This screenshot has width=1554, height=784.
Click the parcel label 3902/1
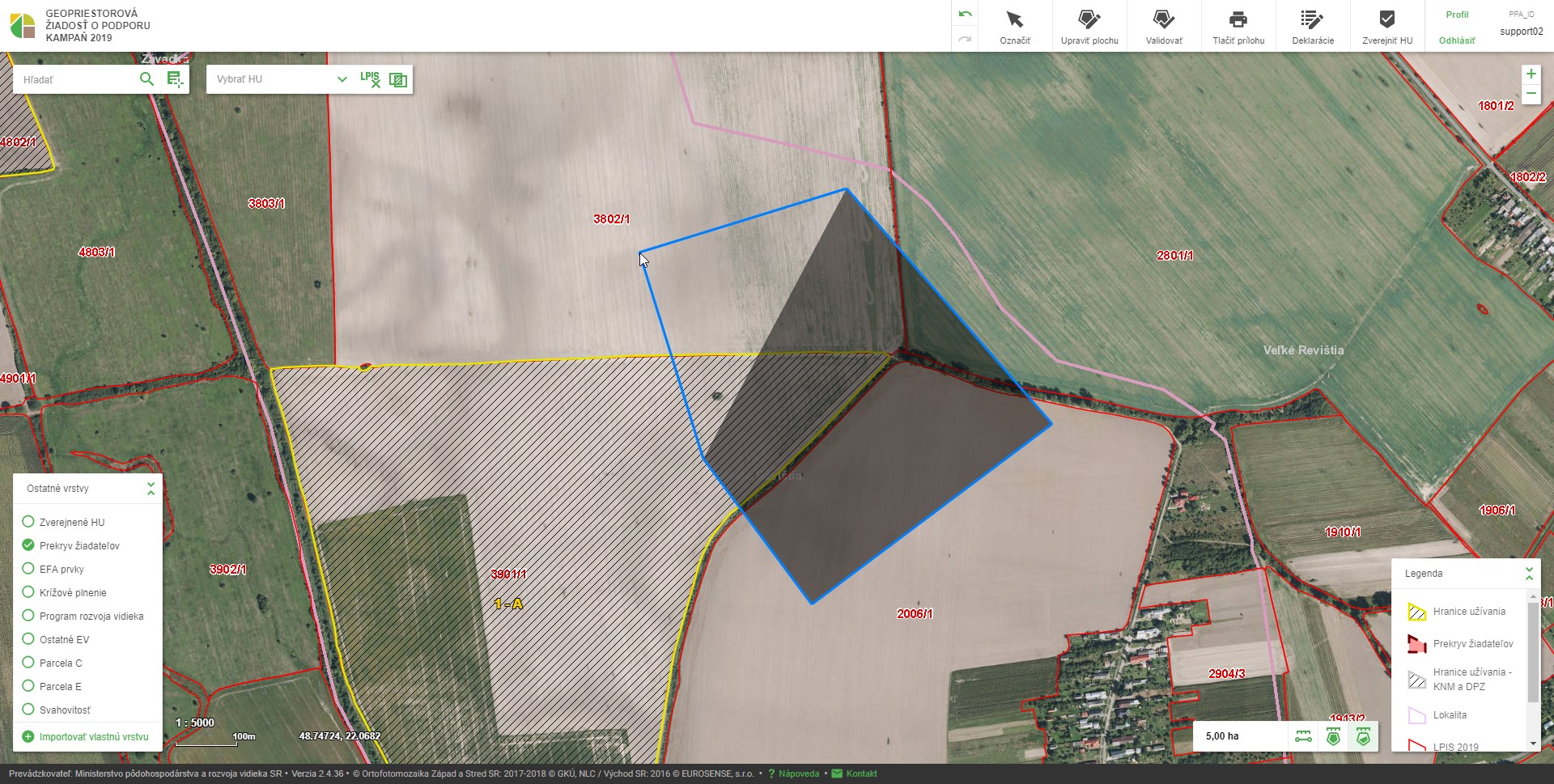tap(228, 570)
